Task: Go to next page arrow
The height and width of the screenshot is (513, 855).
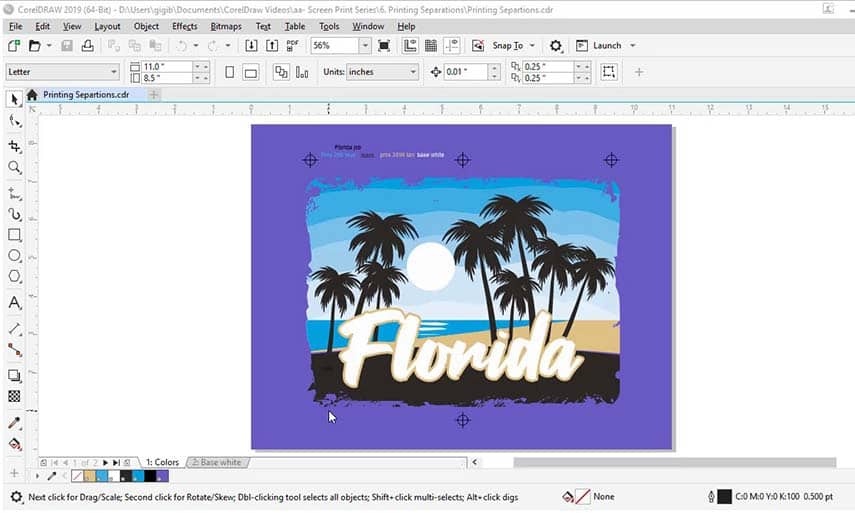Action: [x=105, y=462]
